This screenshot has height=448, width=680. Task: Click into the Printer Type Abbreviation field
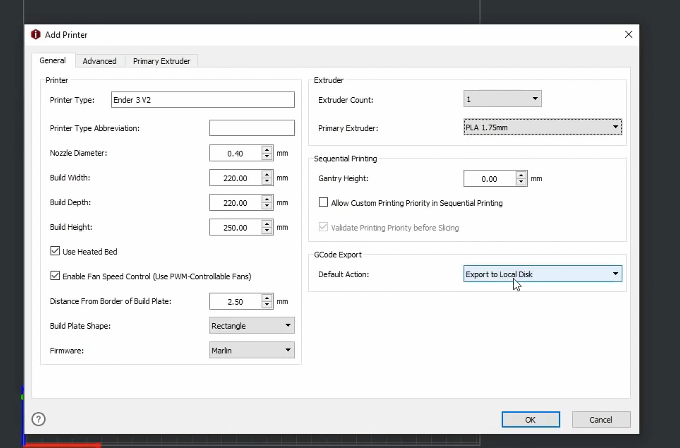click(251, 128)
